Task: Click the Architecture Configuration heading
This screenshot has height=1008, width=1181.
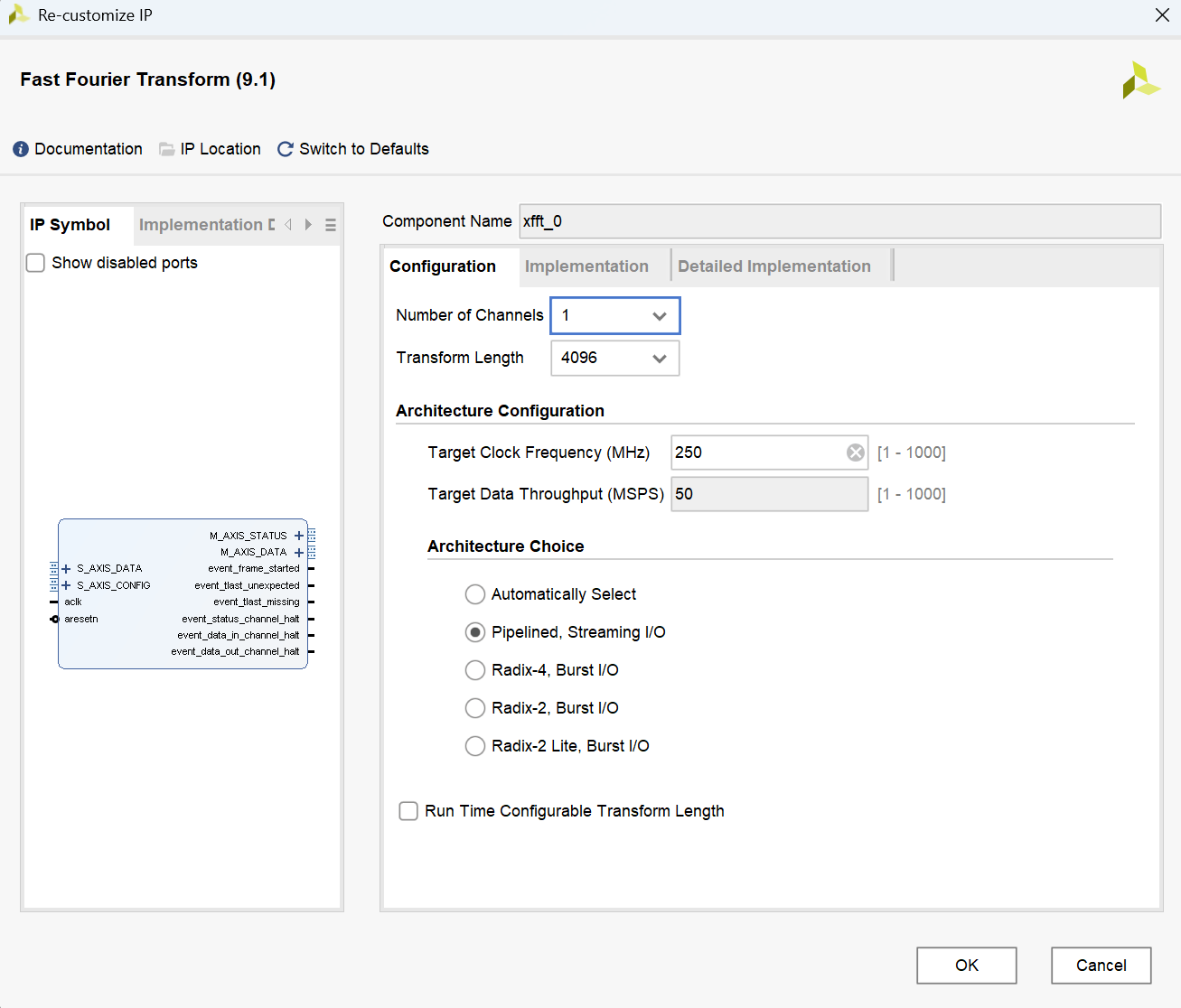Action: [500, 411]
